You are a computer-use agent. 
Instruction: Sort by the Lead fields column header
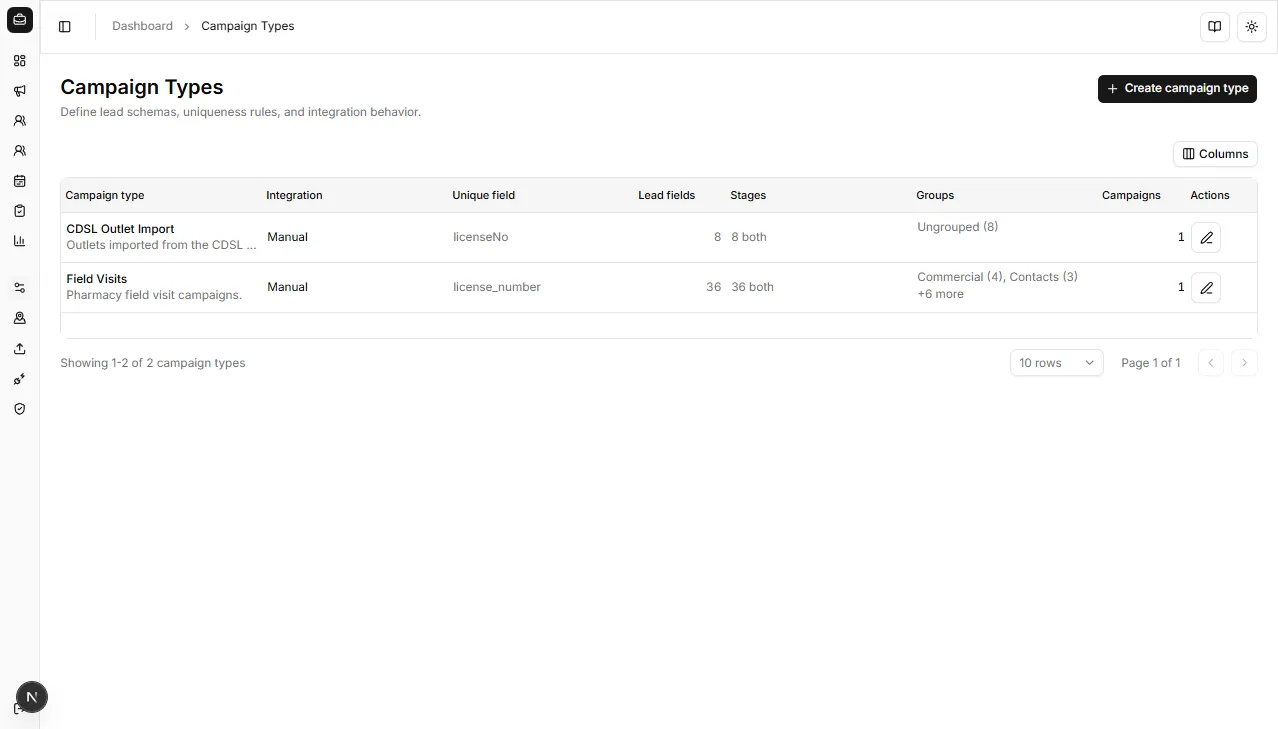666,195
